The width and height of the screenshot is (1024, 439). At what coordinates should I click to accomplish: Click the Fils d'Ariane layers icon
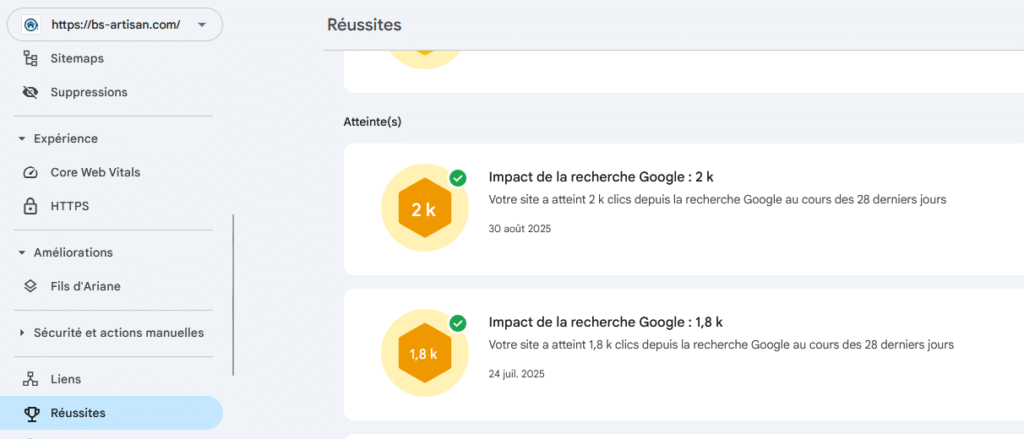pyautogui.click(x=30, y=287)
